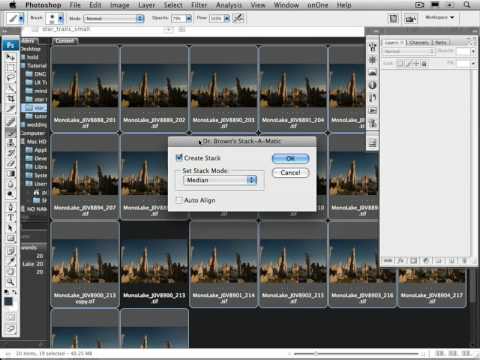
Task: Toggle lock transparent pixels in Layers panel
Action: [399, 63]
